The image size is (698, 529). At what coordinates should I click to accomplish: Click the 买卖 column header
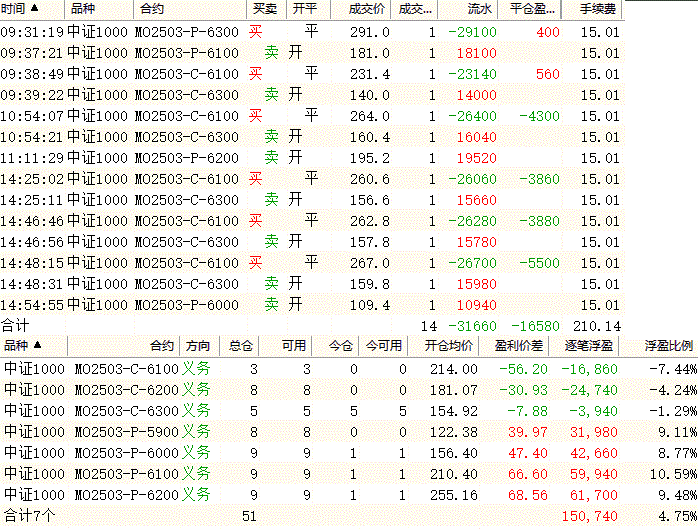pyautogui.click(x=266, y=9)
